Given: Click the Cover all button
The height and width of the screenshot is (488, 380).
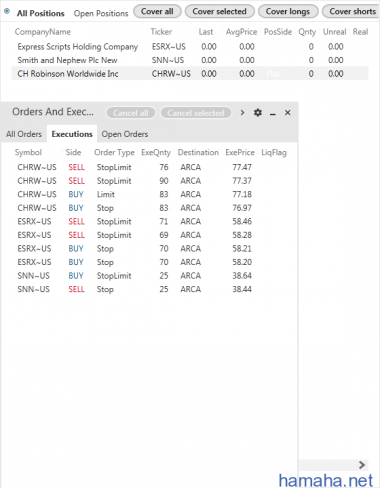Looking at the screenshot, I should click(x=157, y=11).
